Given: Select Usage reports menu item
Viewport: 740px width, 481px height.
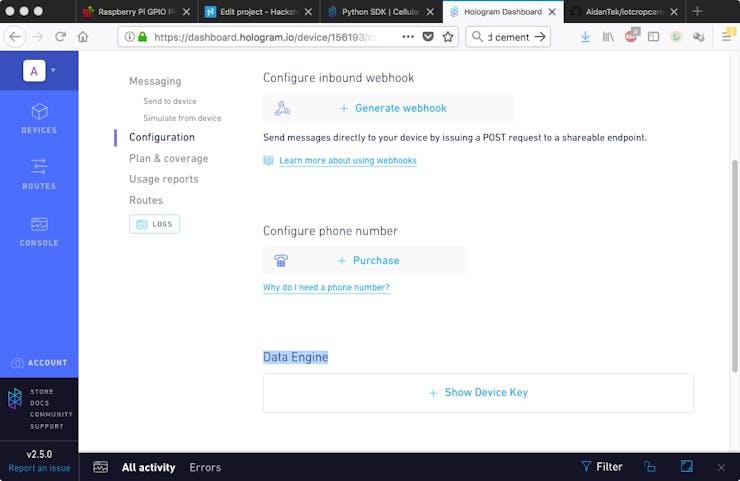Looking at the screenshot, I should coord(164,179).
